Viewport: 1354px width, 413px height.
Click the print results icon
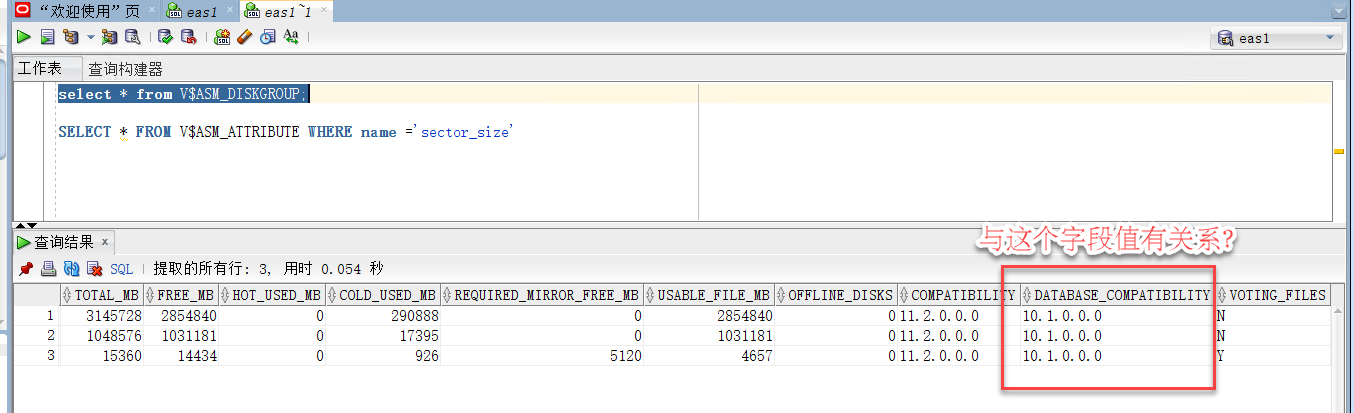48,269
